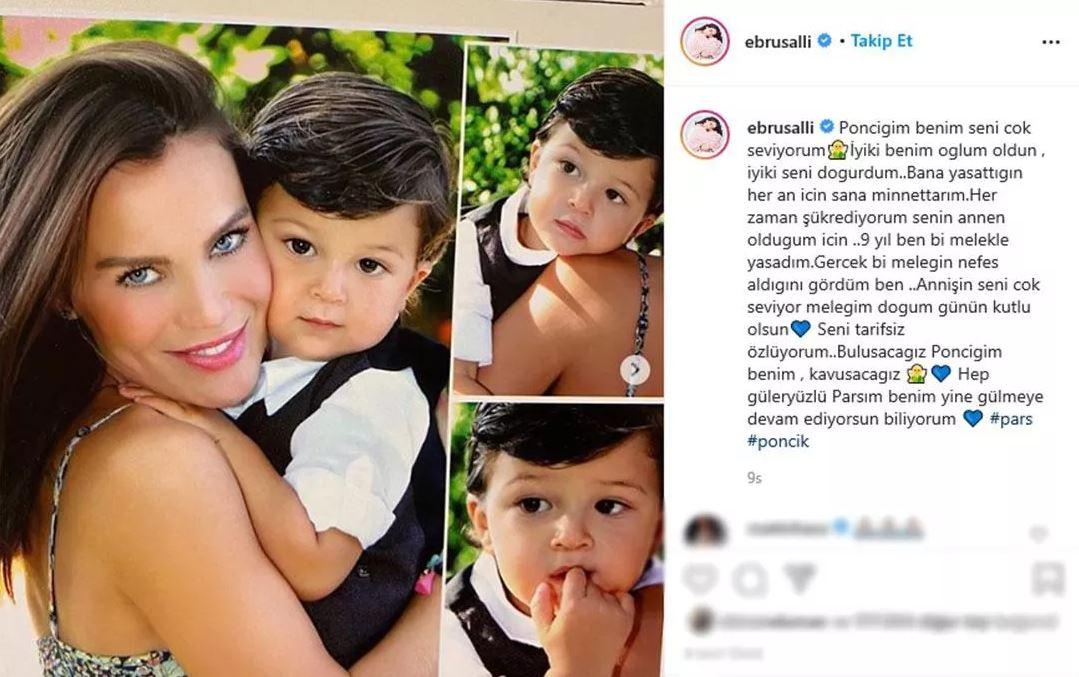Click the share paper plane icon

pyautogui.click(x=799, y=579)
